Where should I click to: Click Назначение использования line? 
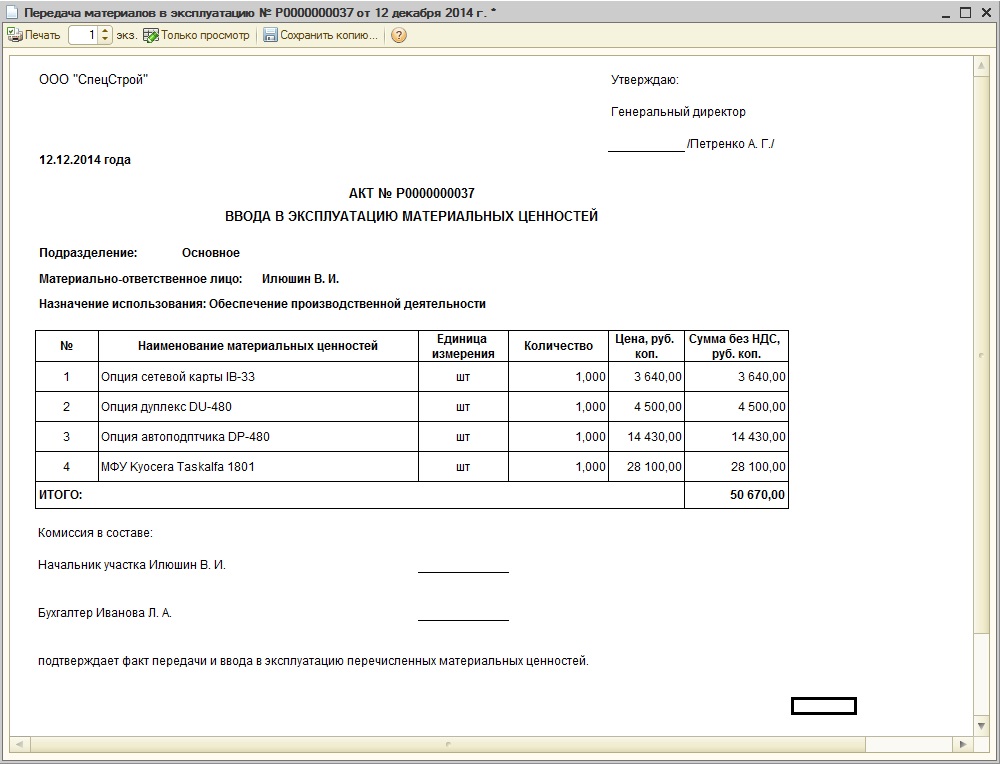(262, 304)
